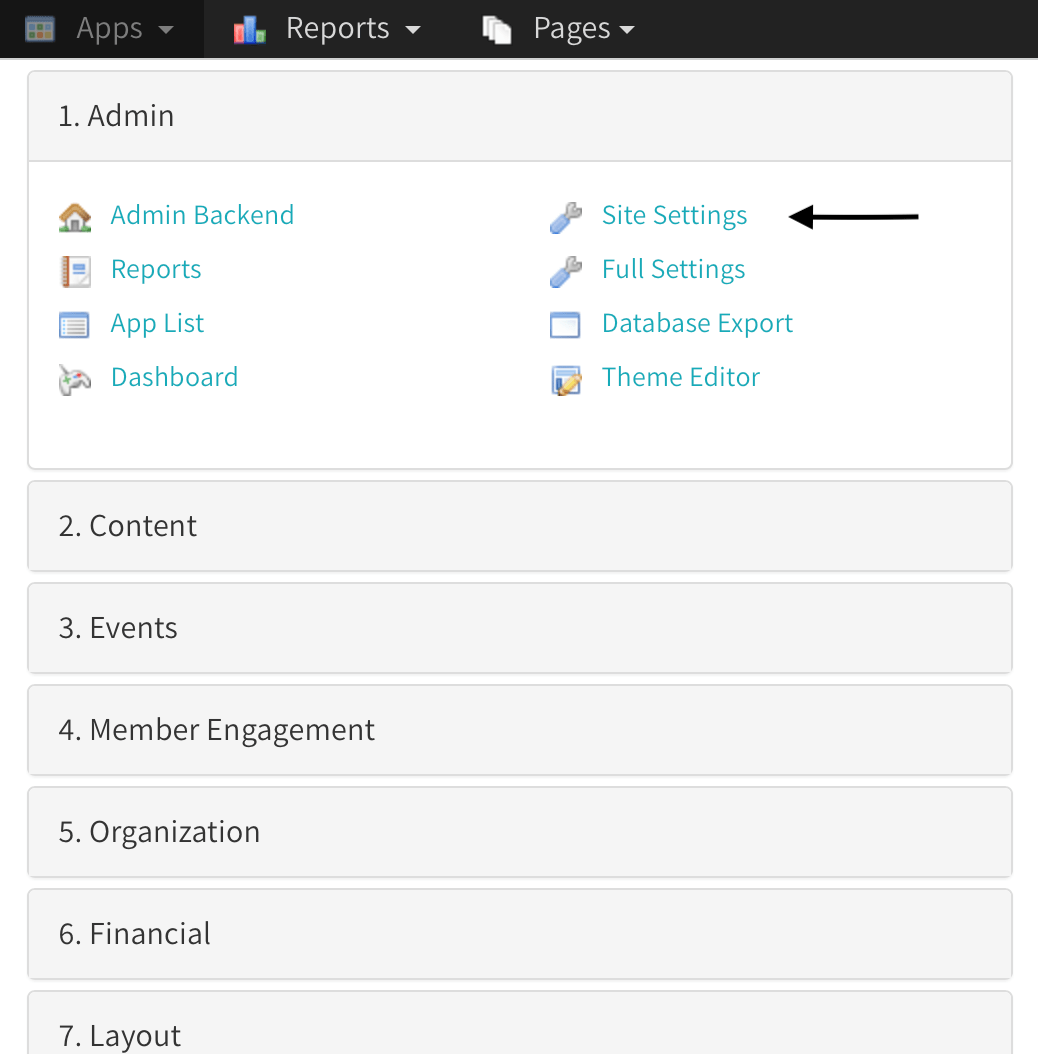Click the Site Settings wrench icon
This screenshot has width=1038, height=1054.
coord(566,214)
